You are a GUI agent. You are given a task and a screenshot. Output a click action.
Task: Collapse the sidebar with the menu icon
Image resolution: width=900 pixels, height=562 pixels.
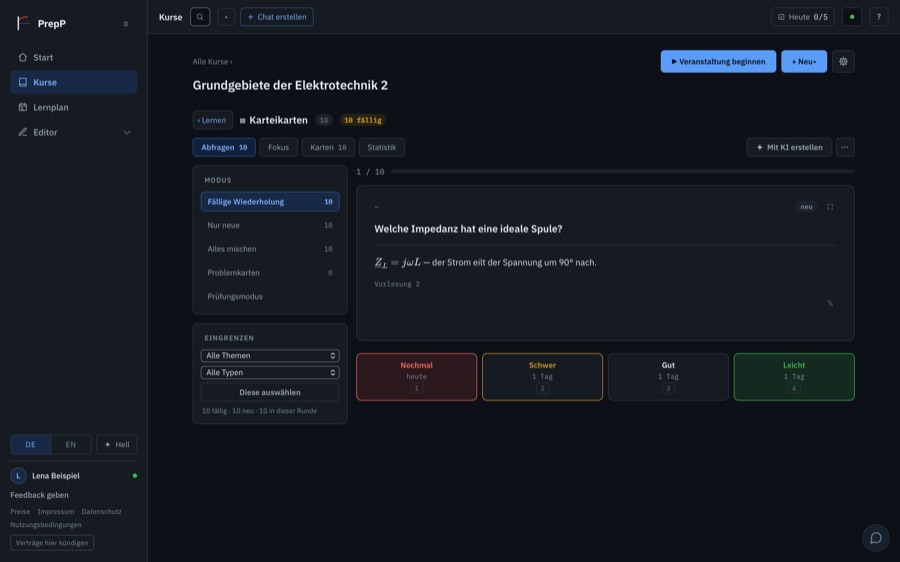click(126, 24)
